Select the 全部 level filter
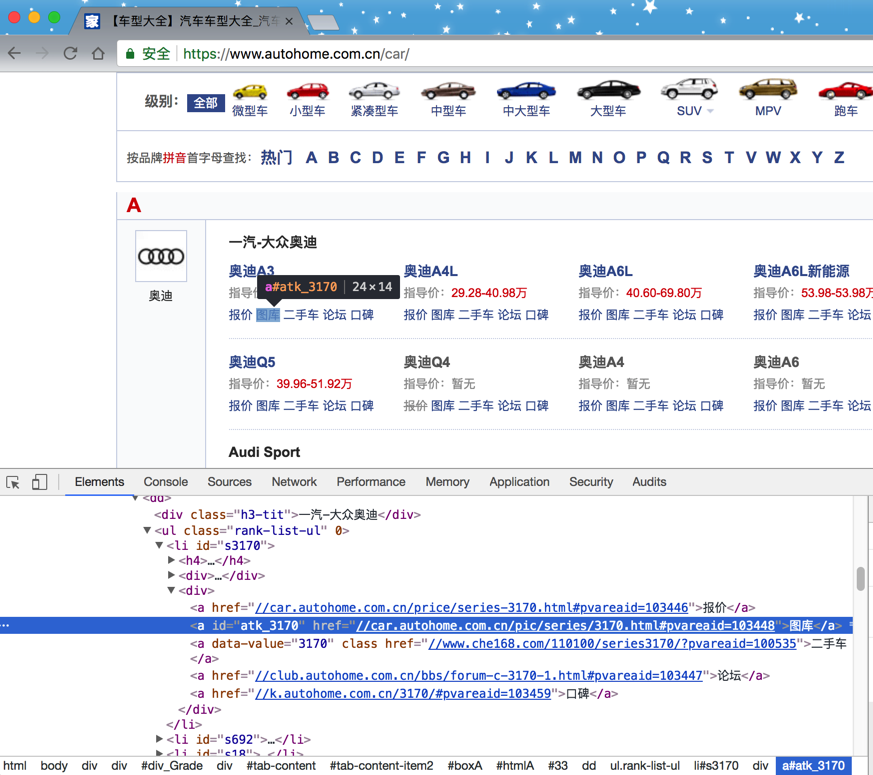 click(x=205, y=103)
